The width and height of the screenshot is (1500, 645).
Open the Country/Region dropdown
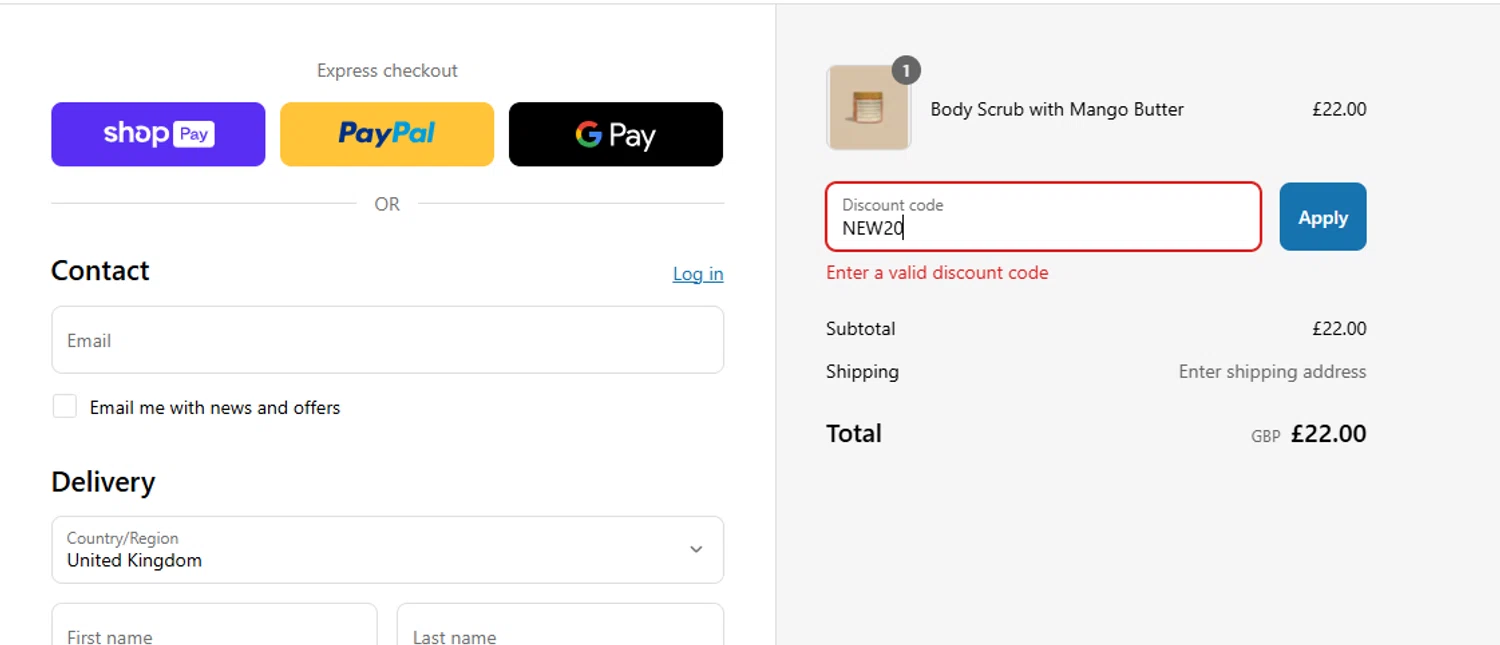[x=387, y=550]
